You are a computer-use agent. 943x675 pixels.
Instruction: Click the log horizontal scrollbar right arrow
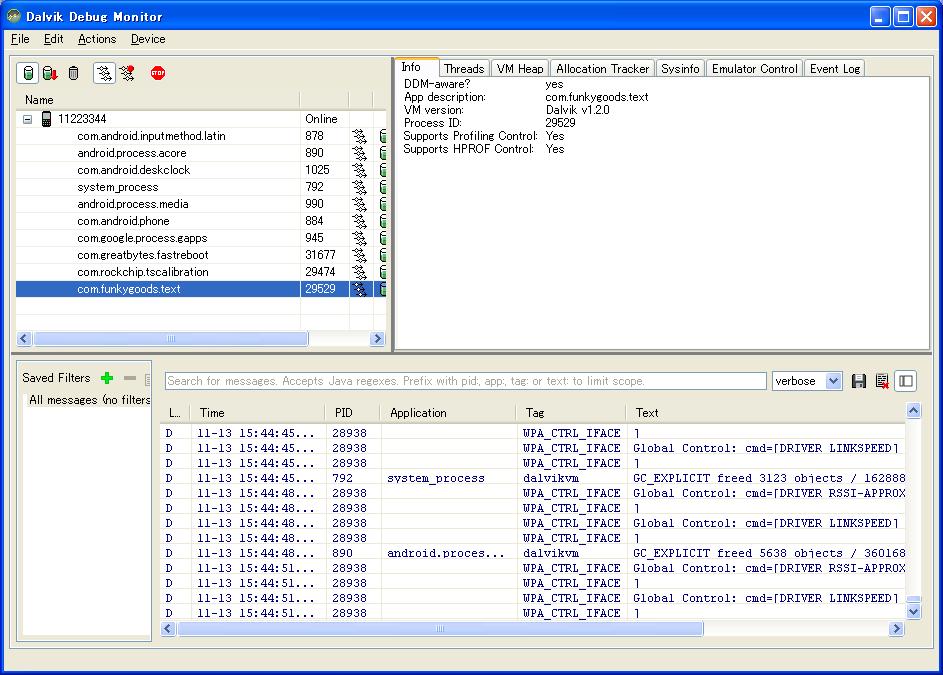(897, 629)
